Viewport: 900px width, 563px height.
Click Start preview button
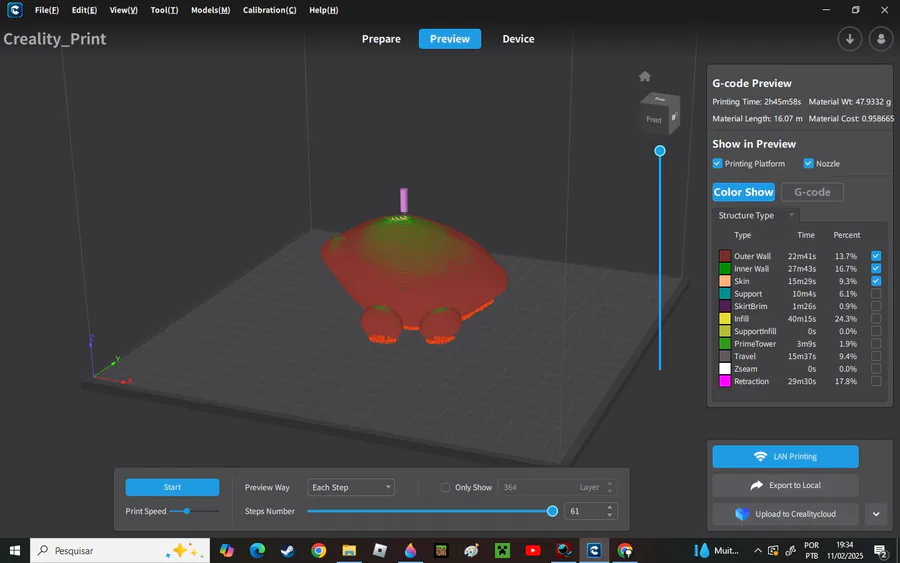pyautogui.click(x=172, y=487)
